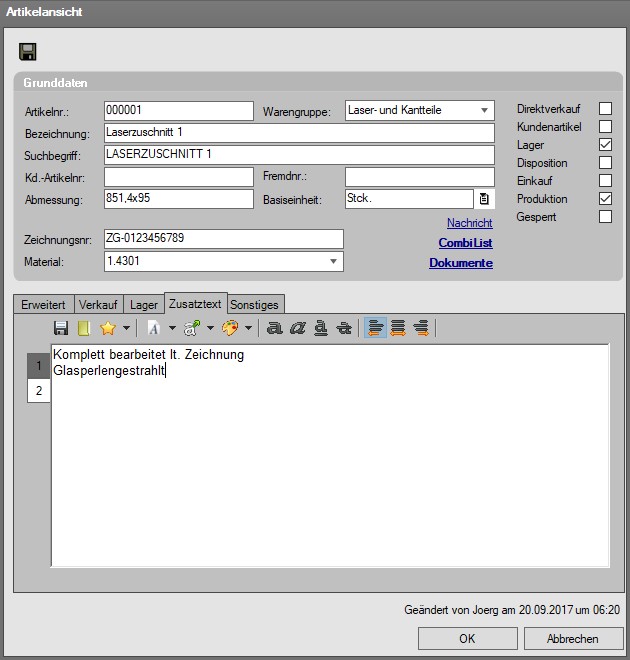The width and height of the screenshot is (630, 660).
Task: Toggle italic text formatting
Action: [x=297, y=328]
